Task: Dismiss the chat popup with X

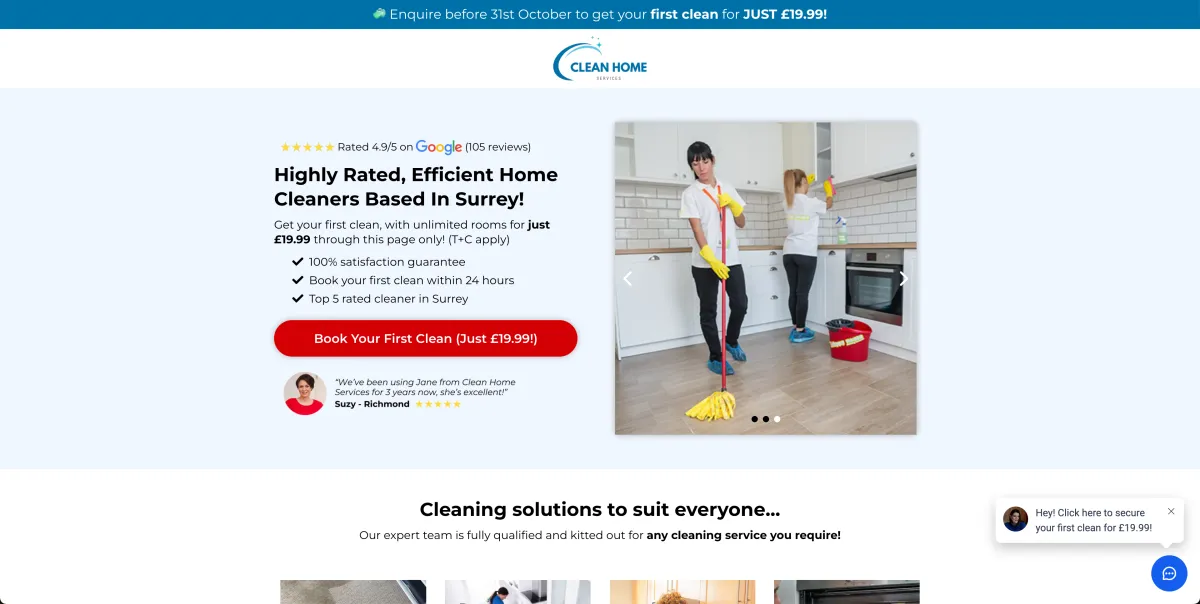Action: tap(1171, 511)
